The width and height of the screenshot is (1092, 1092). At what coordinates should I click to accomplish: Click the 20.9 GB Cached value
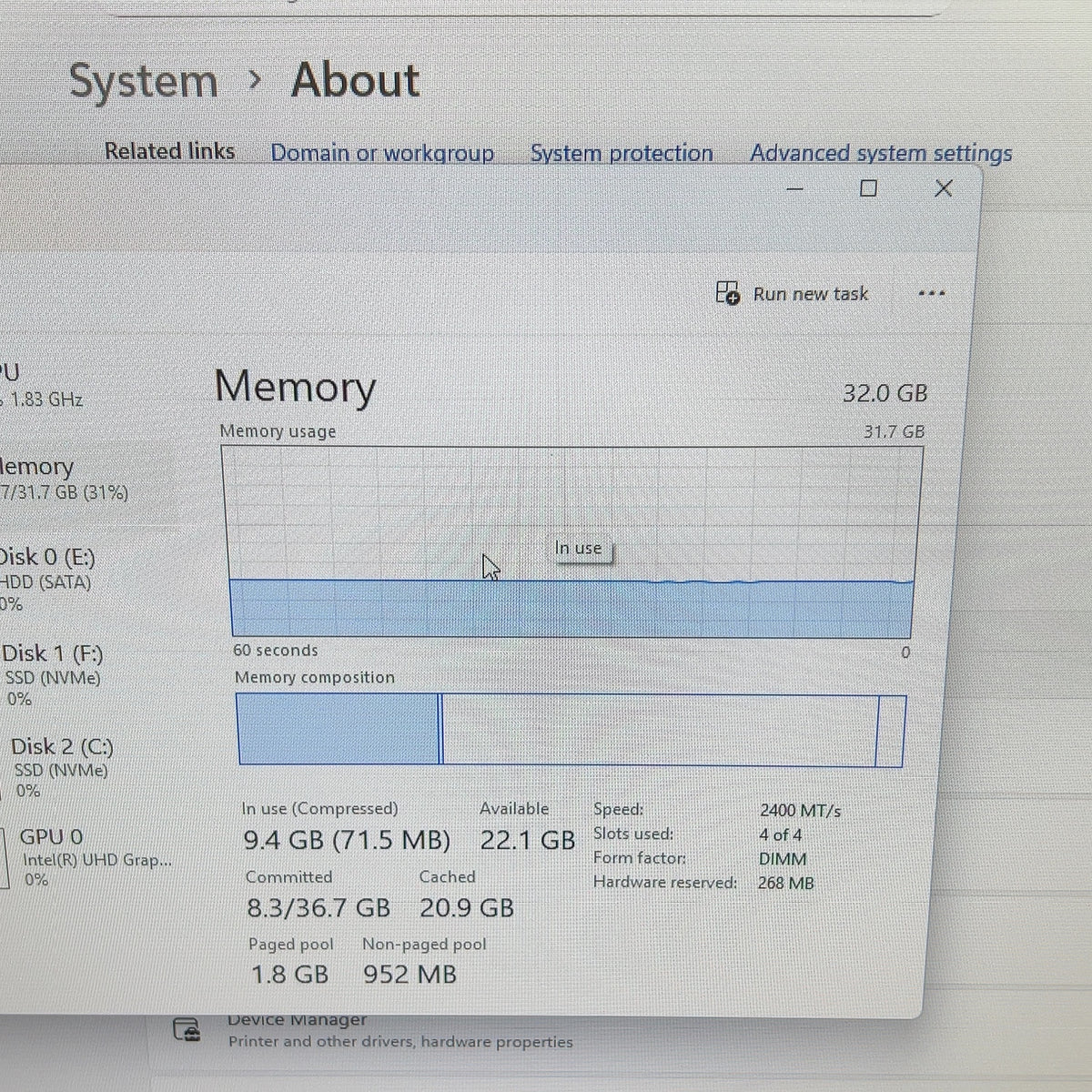click(467, 908)
